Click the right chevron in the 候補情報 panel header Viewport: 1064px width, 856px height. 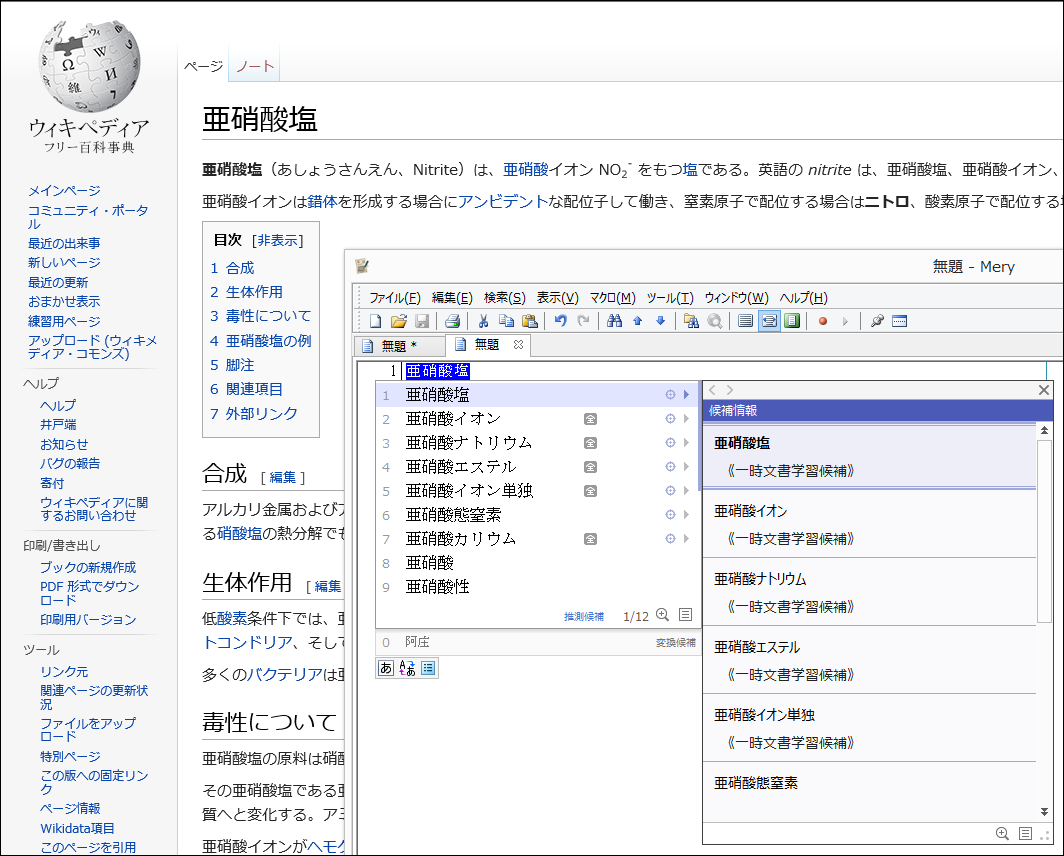click(727, 390)
